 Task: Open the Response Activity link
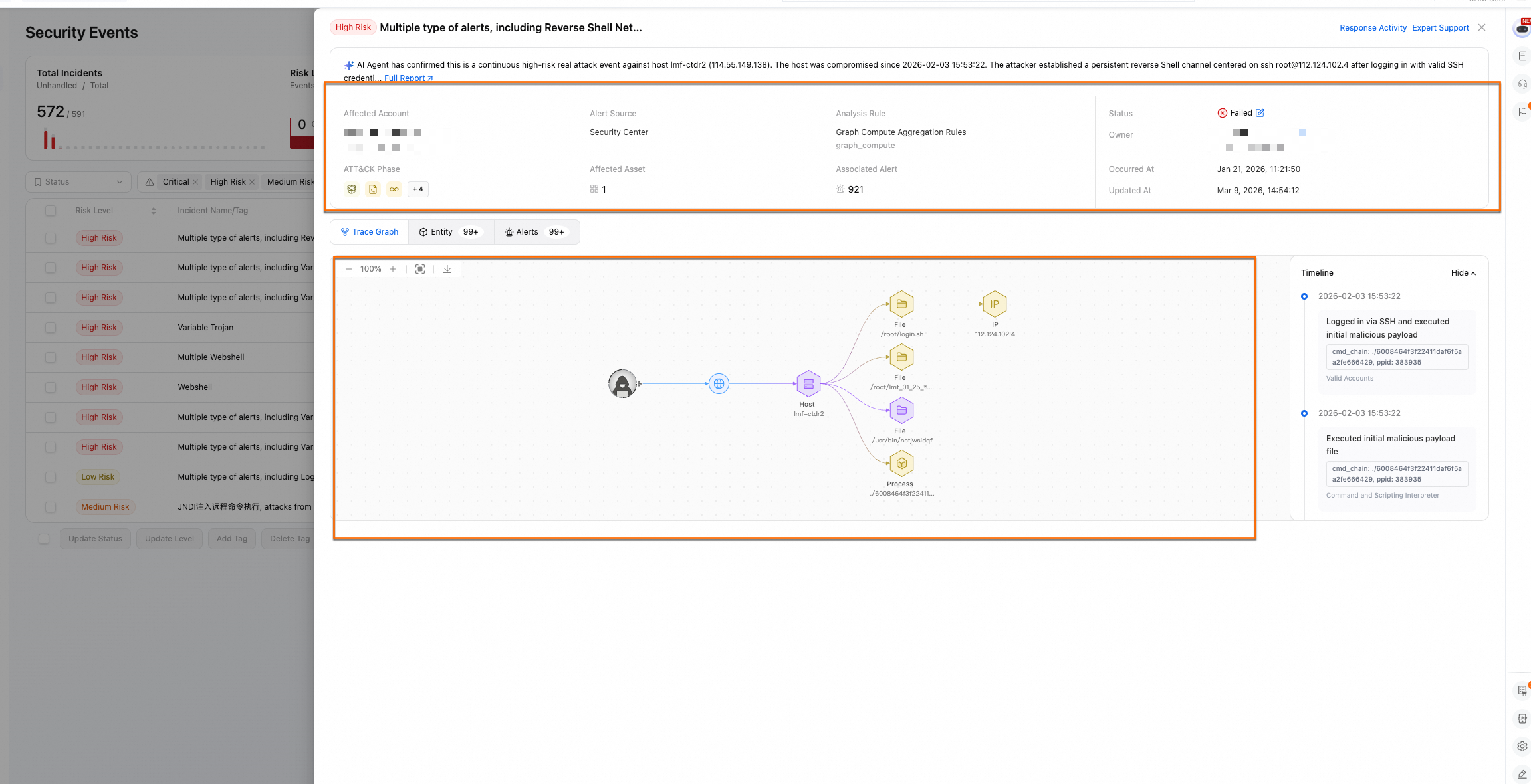(1373, 28)
